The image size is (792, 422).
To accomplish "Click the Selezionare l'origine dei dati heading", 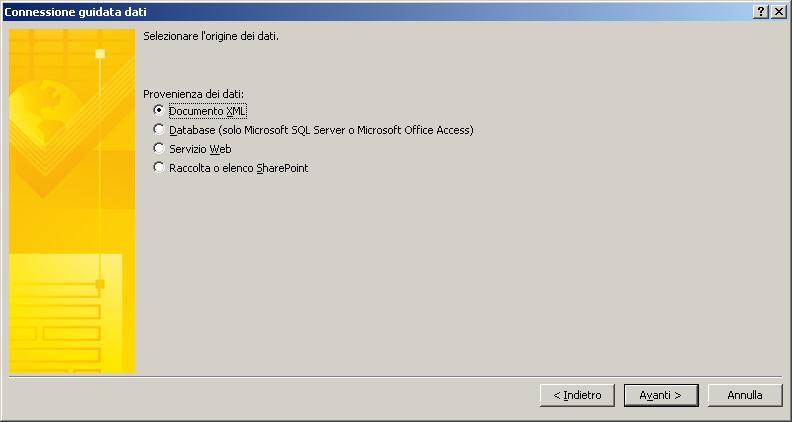I will [x=211, y=36].
